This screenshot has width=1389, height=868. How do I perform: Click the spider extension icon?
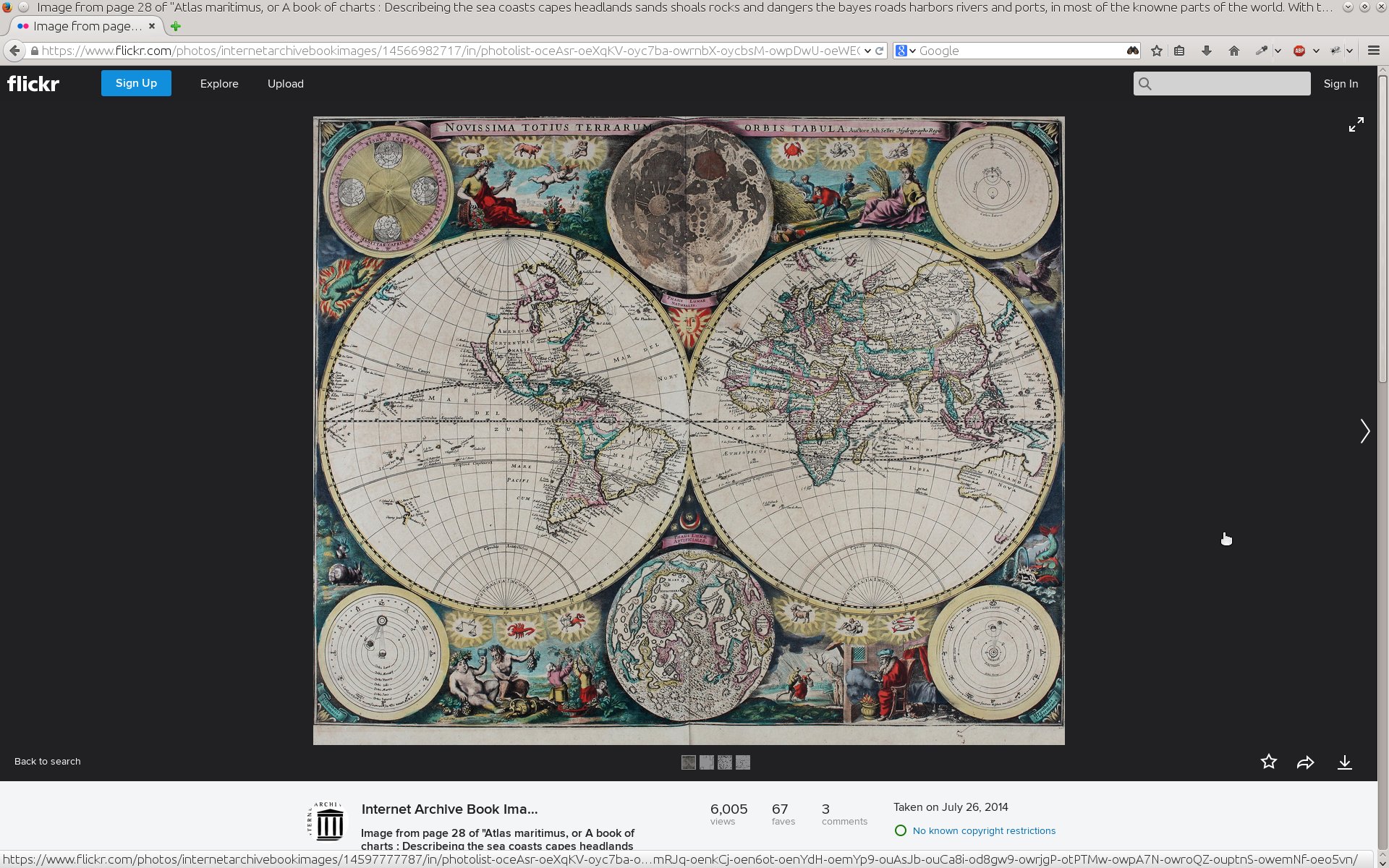click(x=1335, y=51)
